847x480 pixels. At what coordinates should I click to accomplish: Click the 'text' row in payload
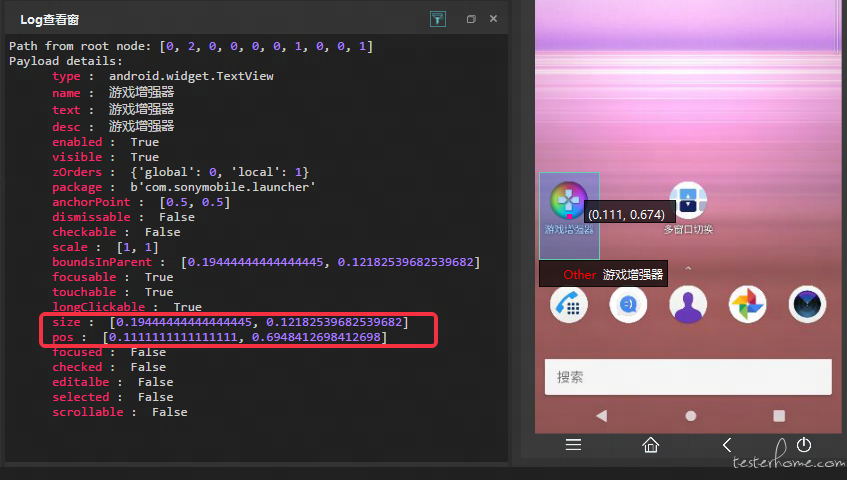click(113, 110)
